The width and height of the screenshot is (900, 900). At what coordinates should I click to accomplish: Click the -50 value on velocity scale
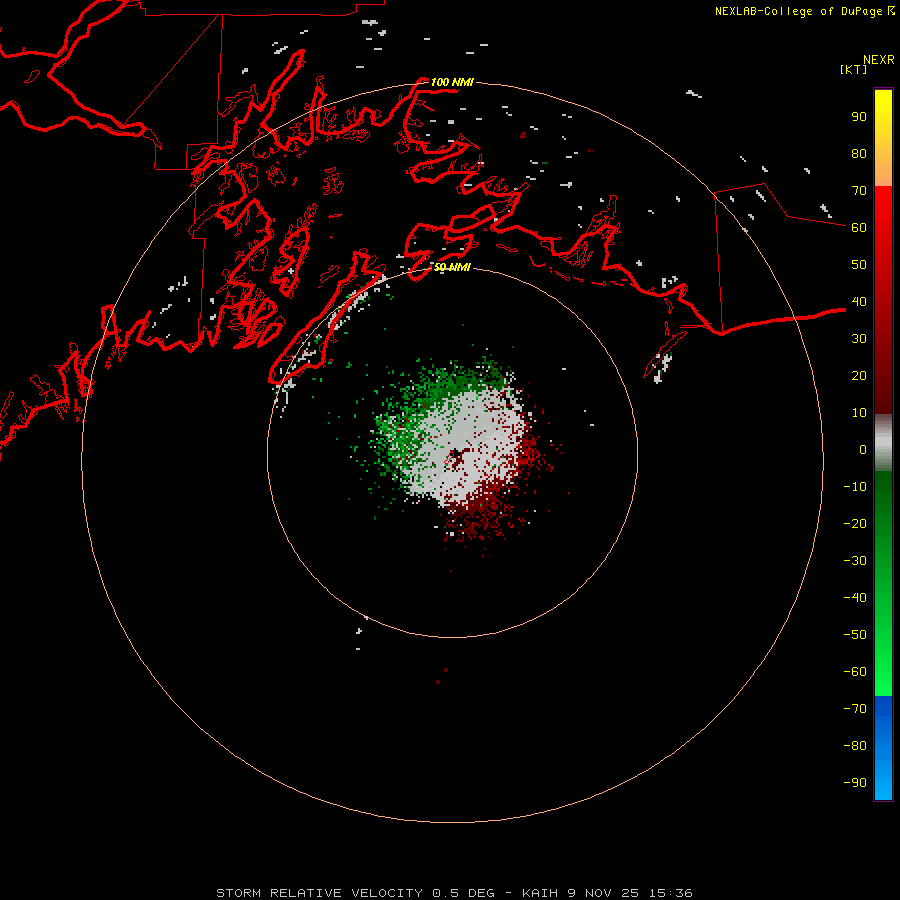tap(855, 635)
